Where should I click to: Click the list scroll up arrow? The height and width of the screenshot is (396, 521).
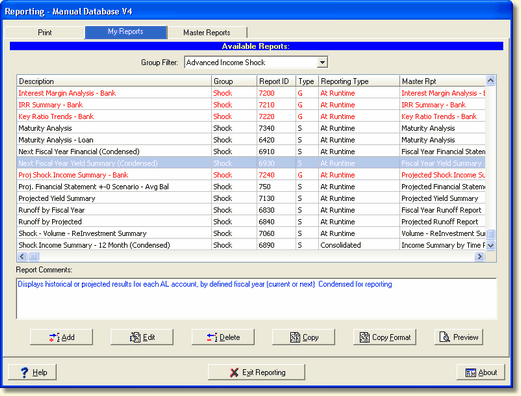point(490,80)
